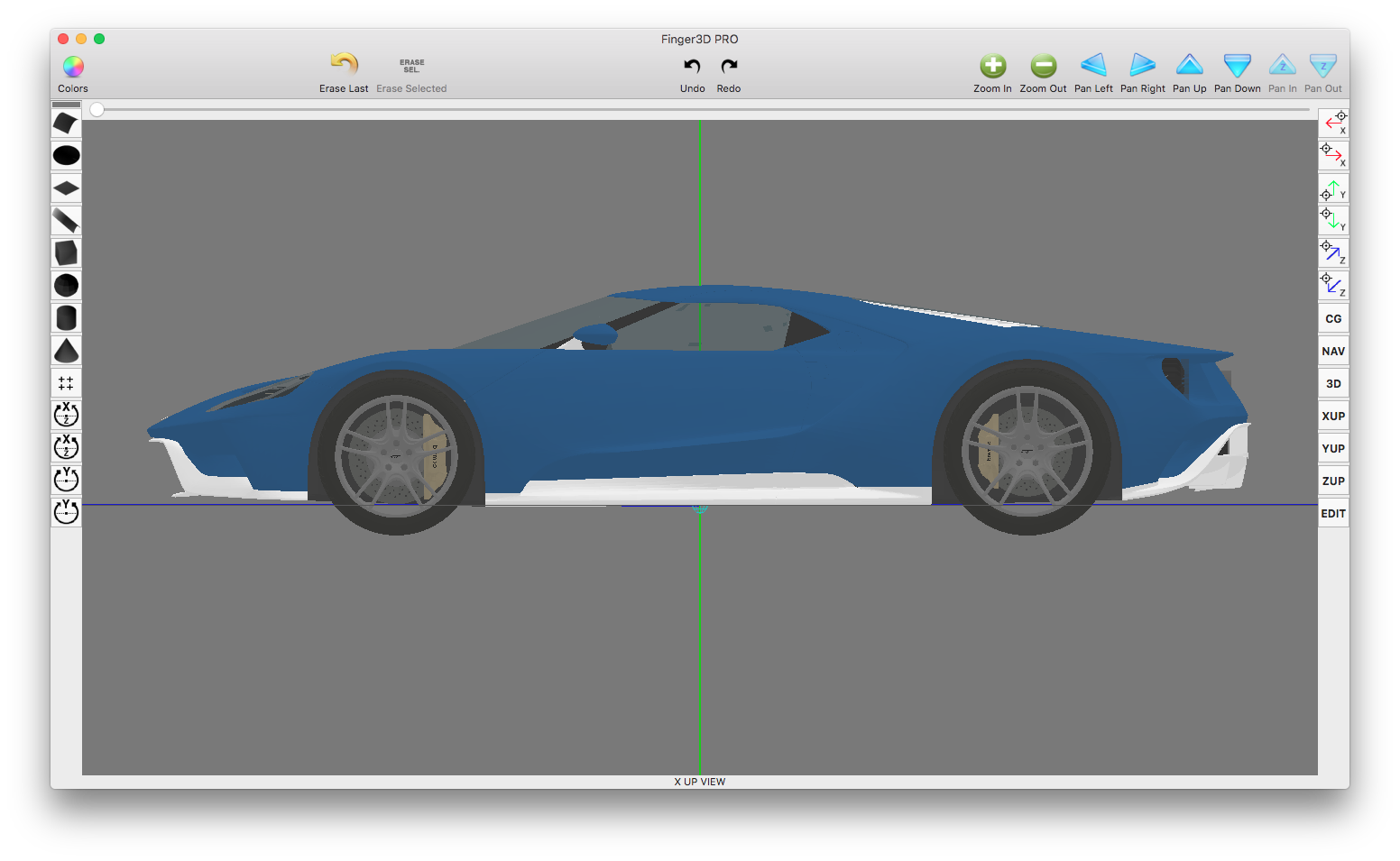Switch to the 3D view
This screenshot has height=861, width=1400.
(x=1333, y=383)
